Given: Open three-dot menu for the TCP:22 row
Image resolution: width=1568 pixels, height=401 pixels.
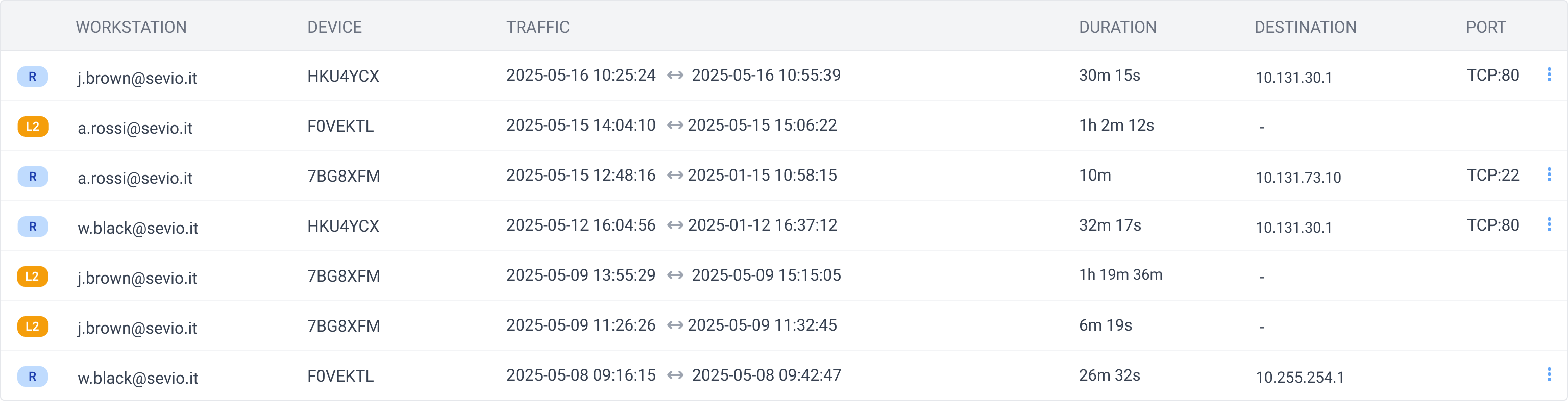Looking at the screenshot, I should click(x=1549, y=176).
